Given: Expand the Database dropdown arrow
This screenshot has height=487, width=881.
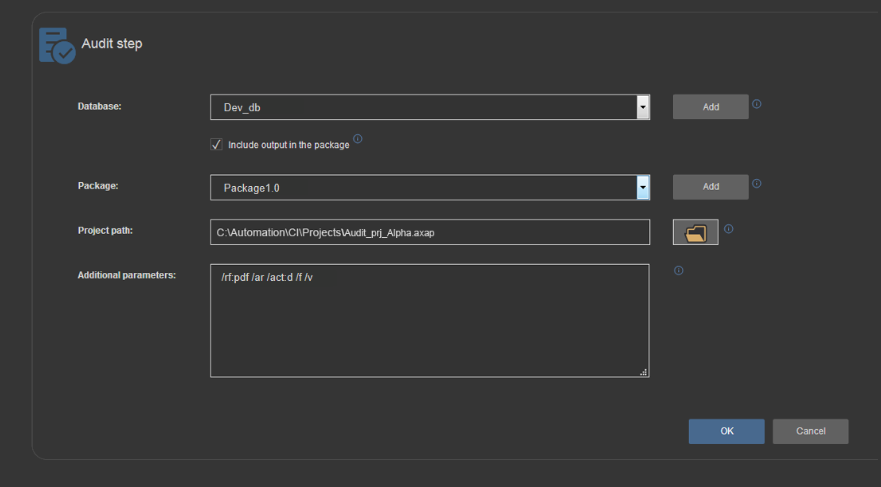Looking at the screenshot, I should (643, 107).
